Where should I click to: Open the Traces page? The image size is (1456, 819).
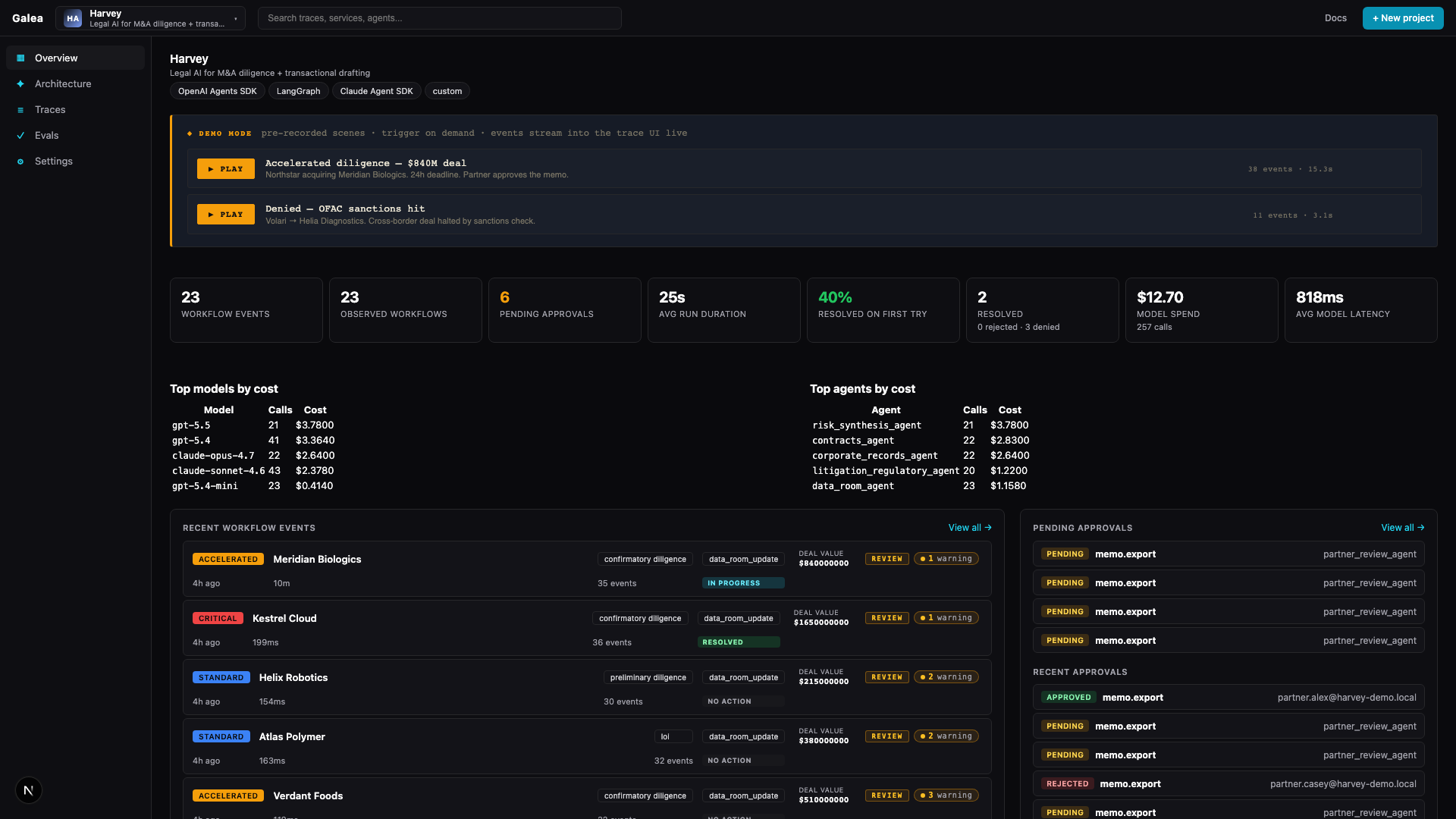coord(75,109)
